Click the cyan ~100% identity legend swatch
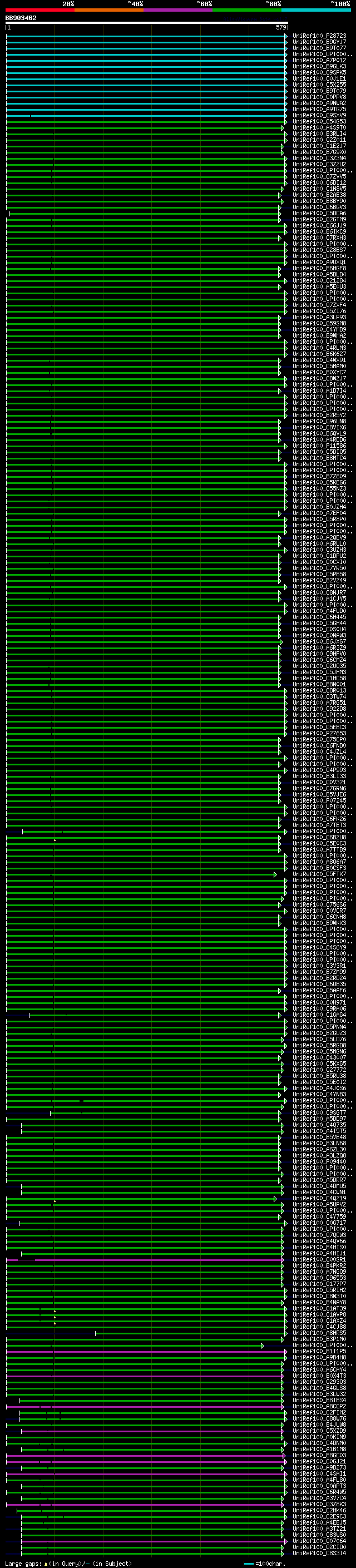Viewport: 356px width, 1568px height. coord(316,10)
